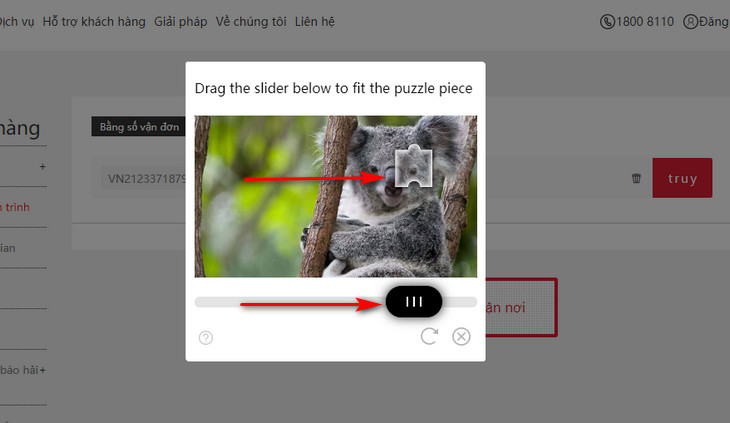Open the captcha help question icon
Screen dimensions: 730x423
pos(206,337)
